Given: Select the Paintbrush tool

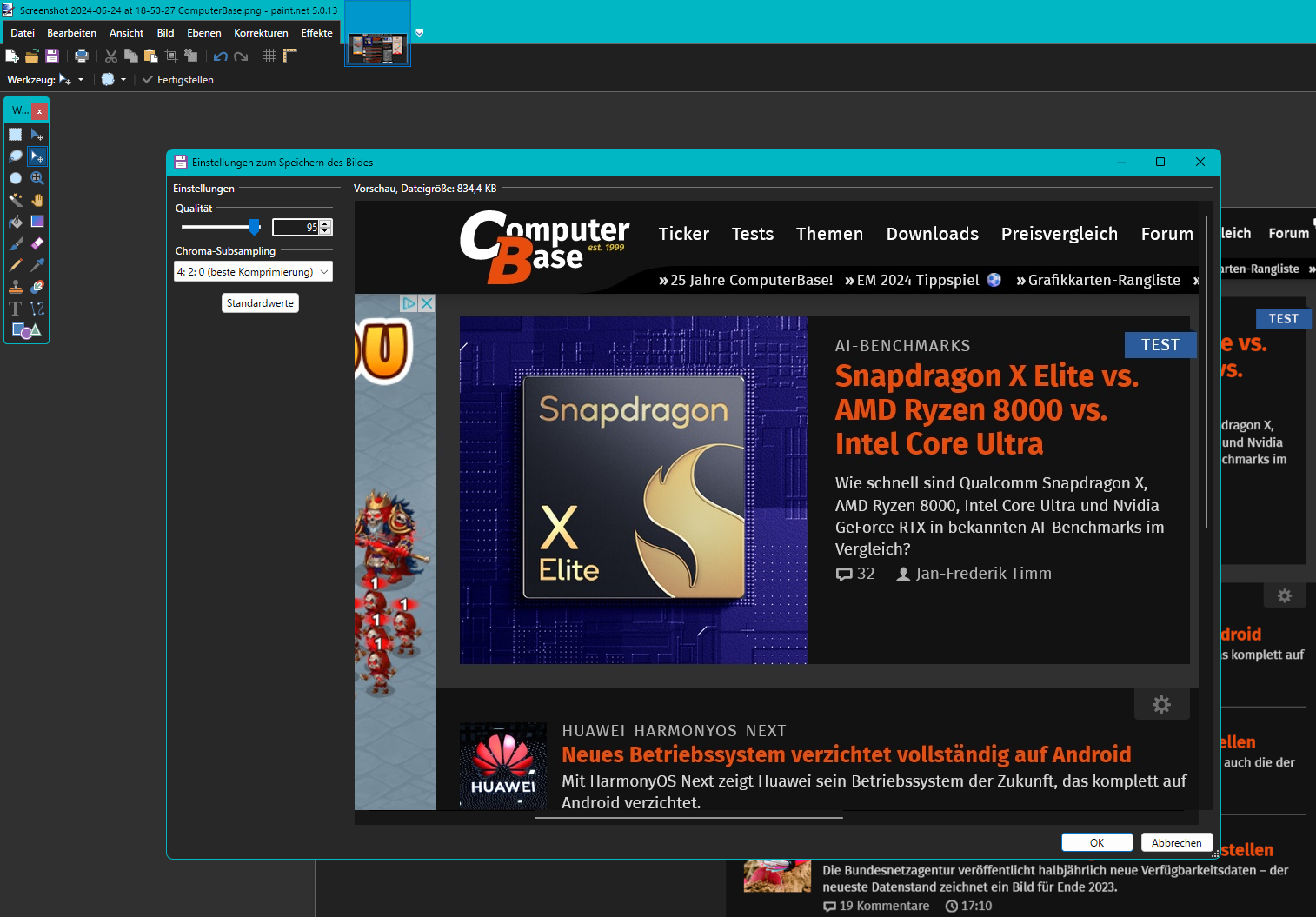Looking at the screenshot, I should [x=16, y=243].
